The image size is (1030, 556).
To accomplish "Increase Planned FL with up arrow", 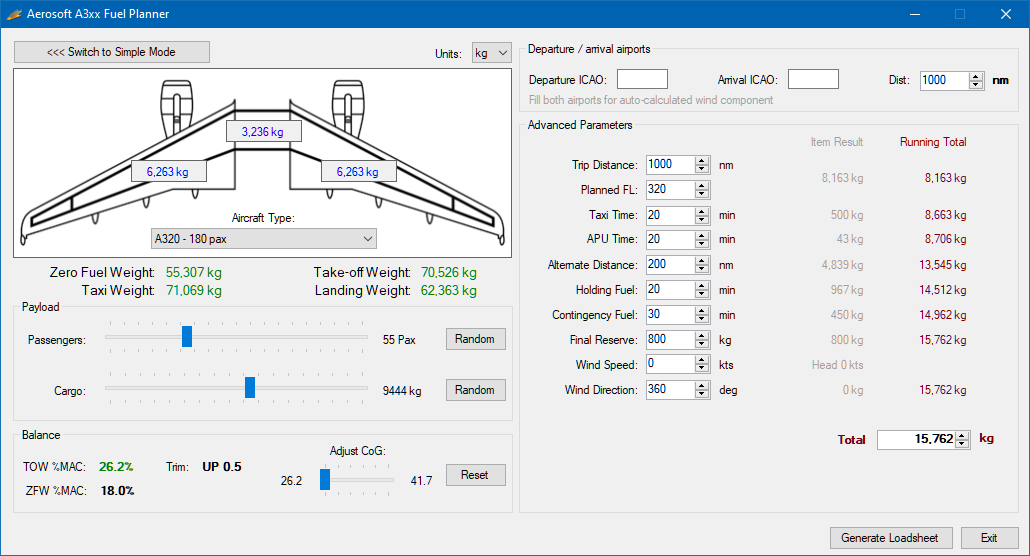I will click(x=702, y=186).
